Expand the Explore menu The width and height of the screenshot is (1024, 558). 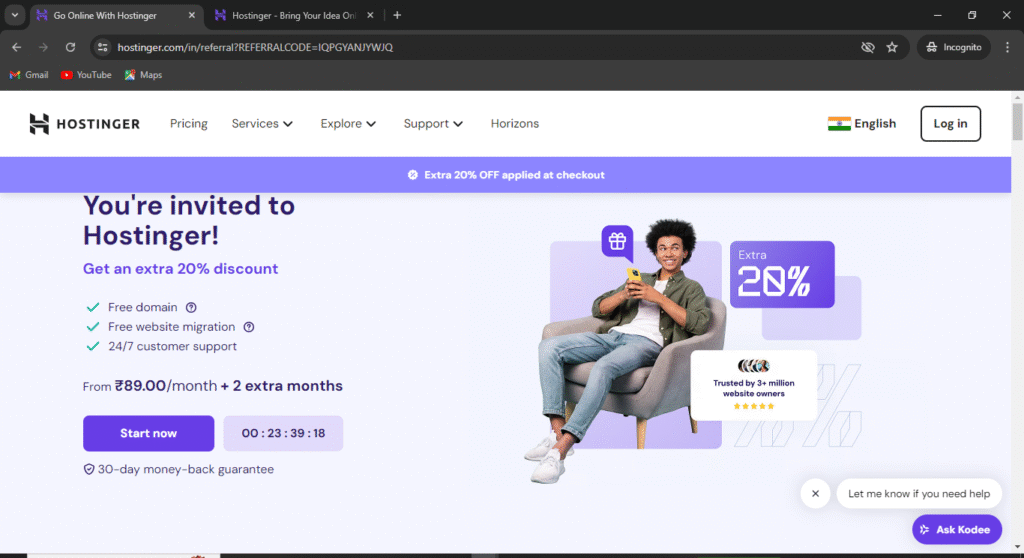click(x=348, y=123)
